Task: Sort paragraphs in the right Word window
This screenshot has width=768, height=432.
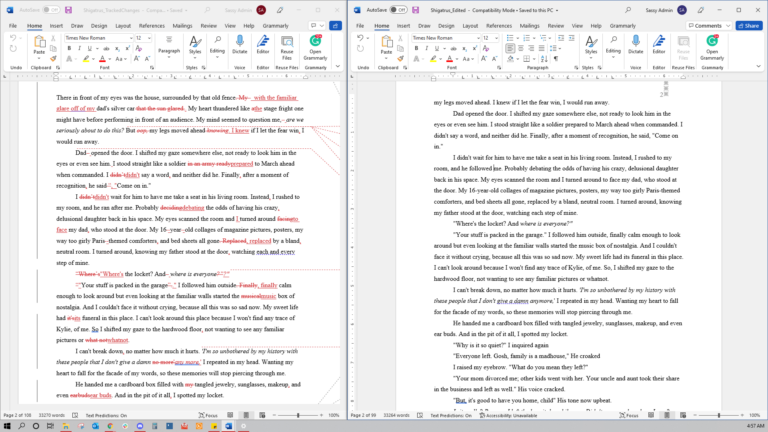Action: [545, 59]
